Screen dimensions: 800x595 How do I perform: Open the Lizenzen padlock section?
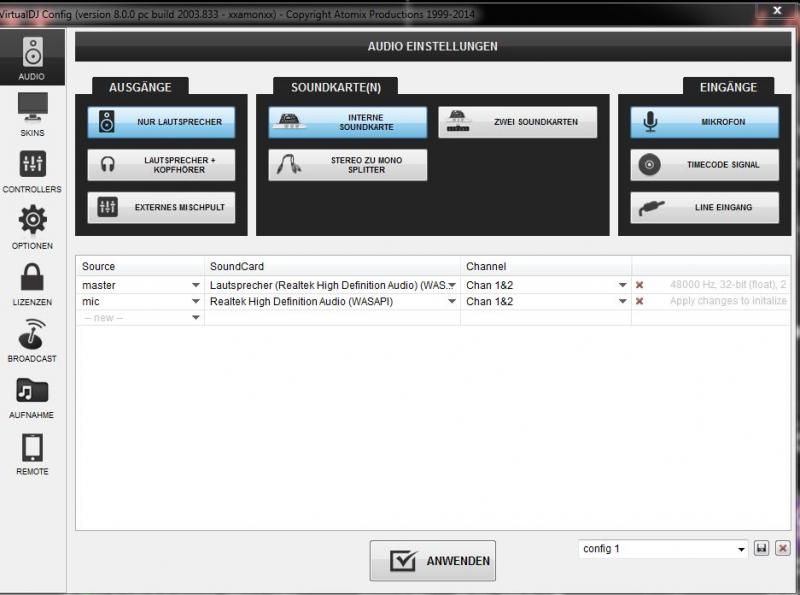[32, 284]
